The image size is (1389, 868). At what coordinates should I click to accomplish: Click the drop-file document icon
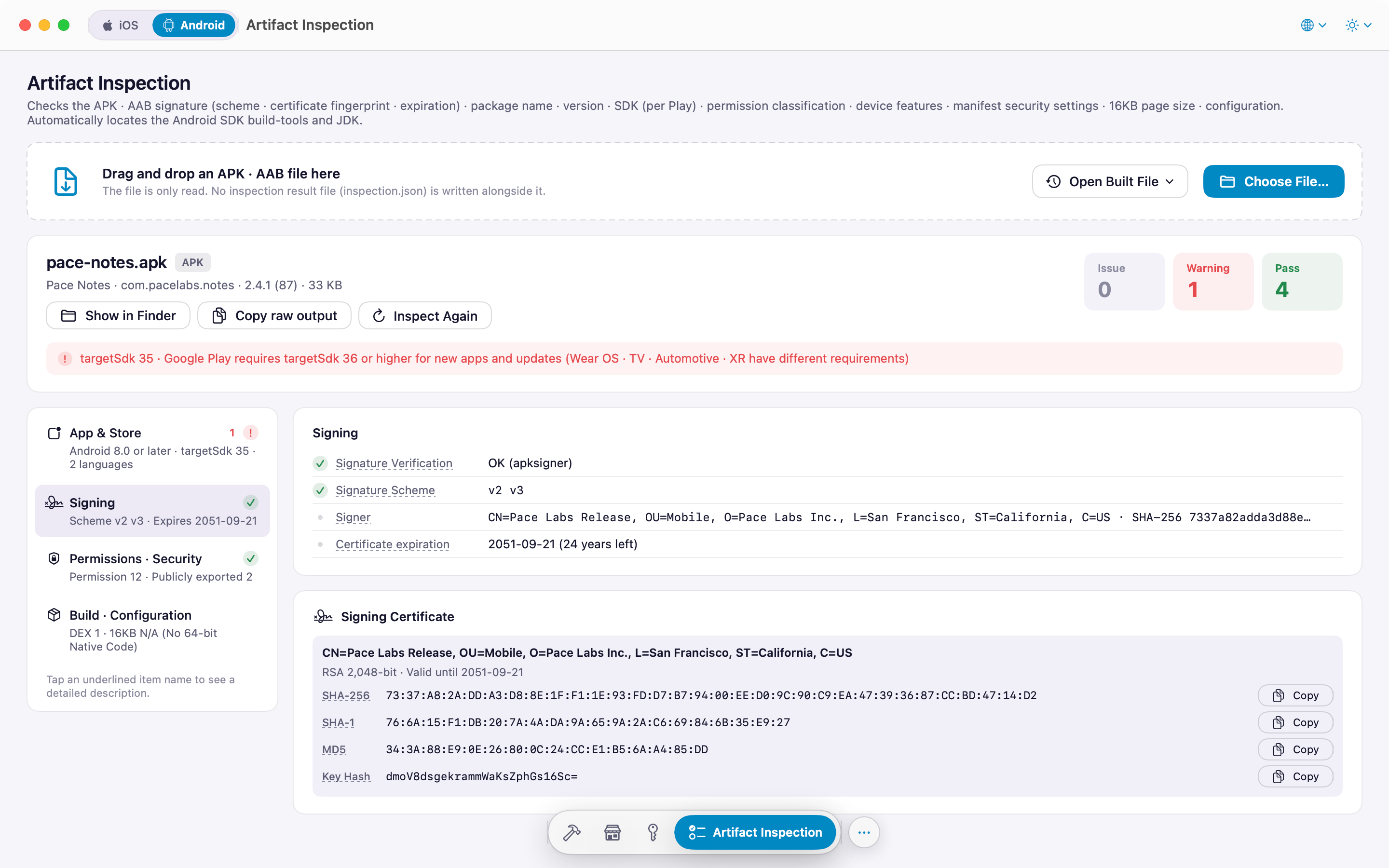(x=66, y=181)
